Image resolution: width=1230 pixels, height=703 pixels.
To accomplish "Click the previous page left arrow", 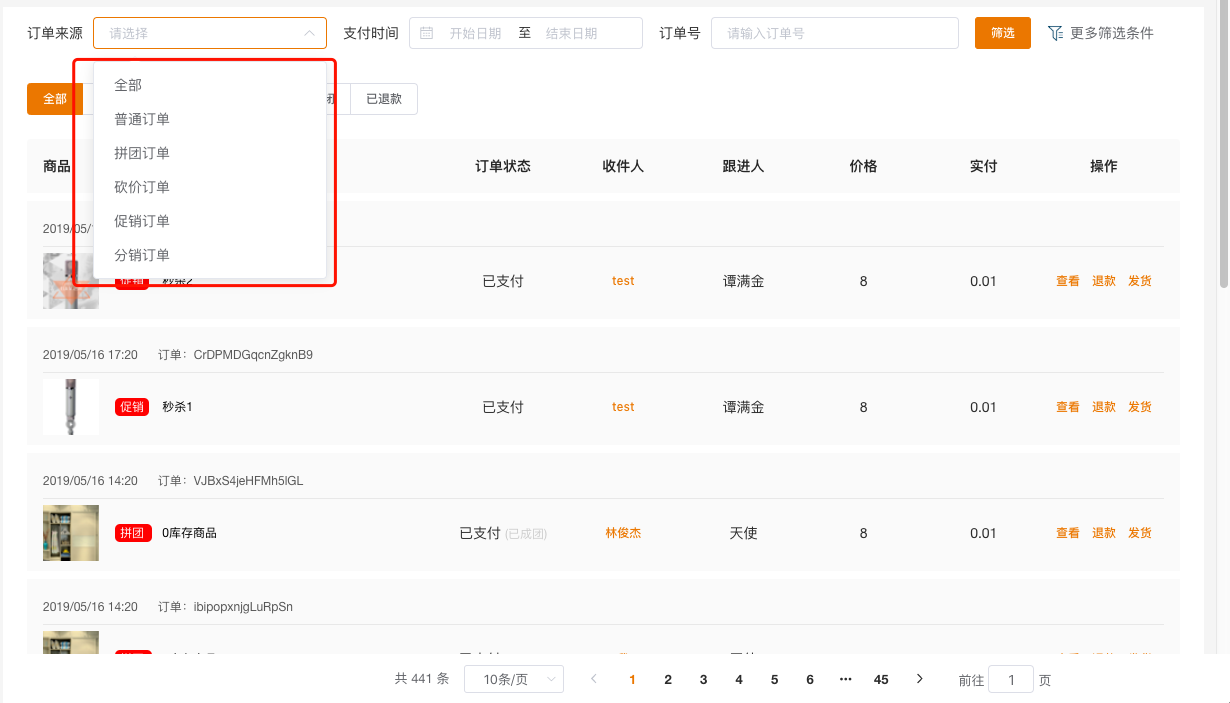I will pyautogui.click(x=594, y=679).
